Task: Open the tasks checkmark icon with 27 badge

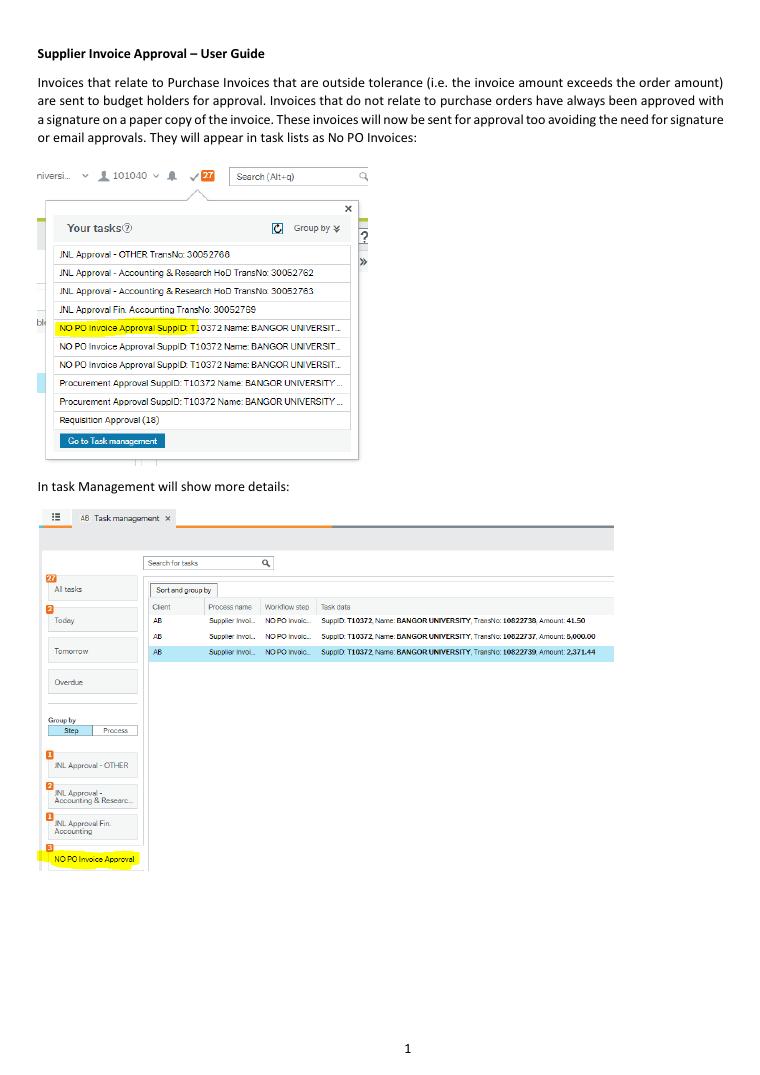Action: click(202, 176)
